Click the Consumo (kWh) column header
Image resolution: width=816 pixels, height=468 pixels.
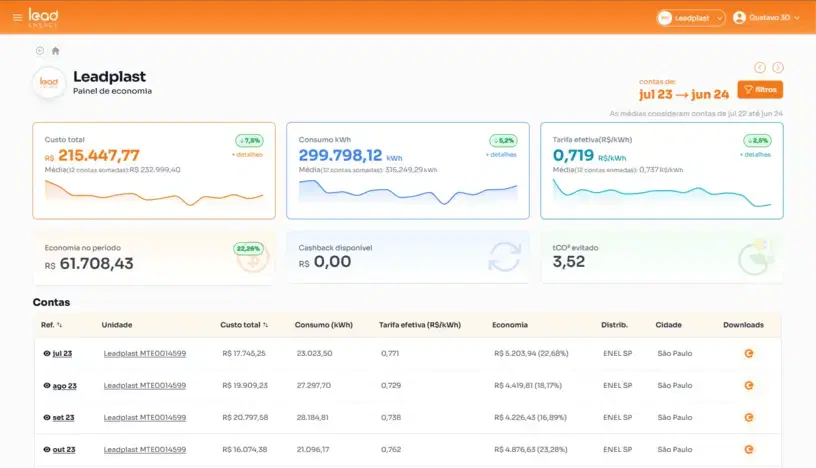tap(324, 325)
